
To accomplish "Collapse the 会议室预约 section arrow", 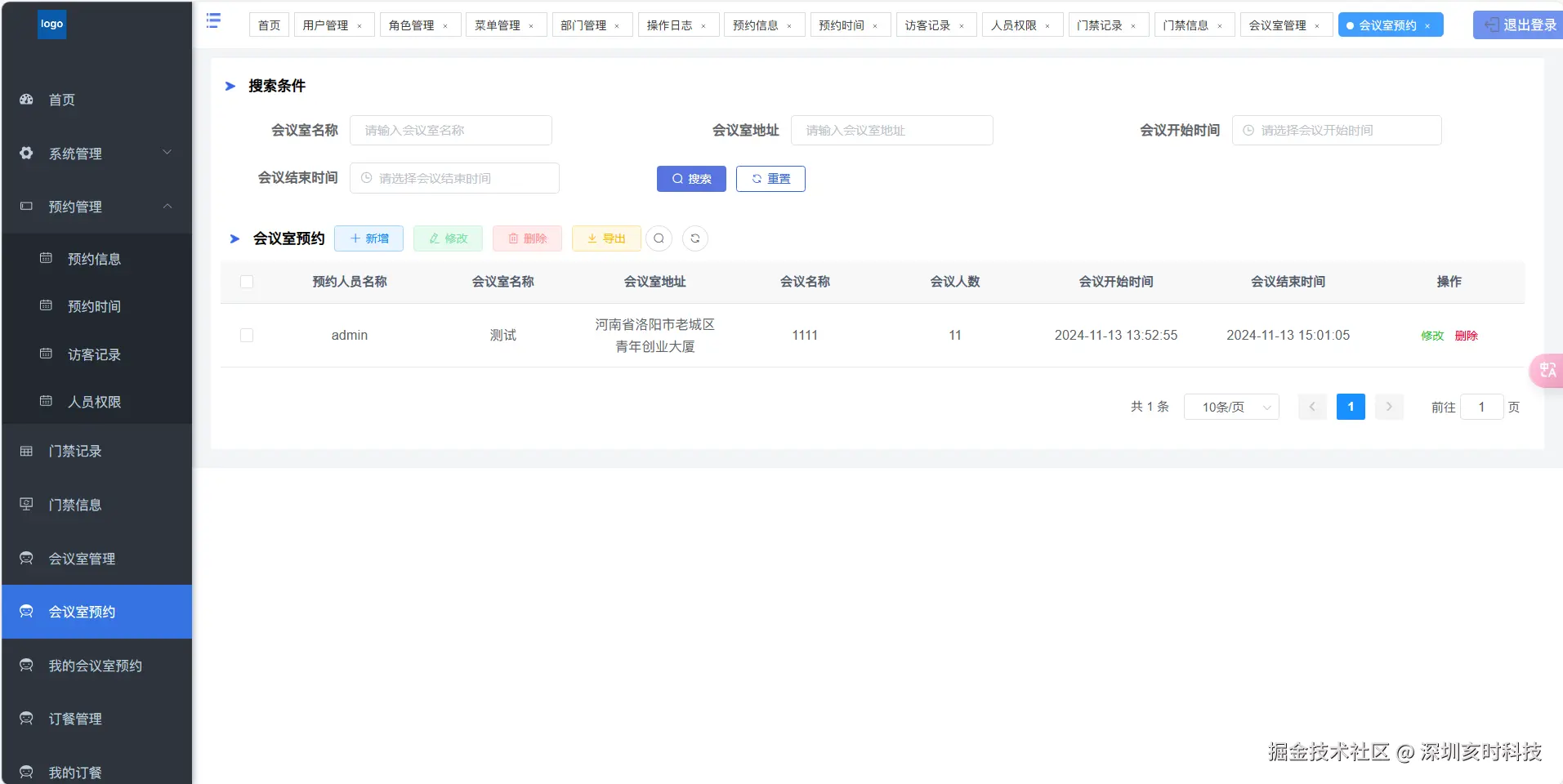I will click(234, 238).
